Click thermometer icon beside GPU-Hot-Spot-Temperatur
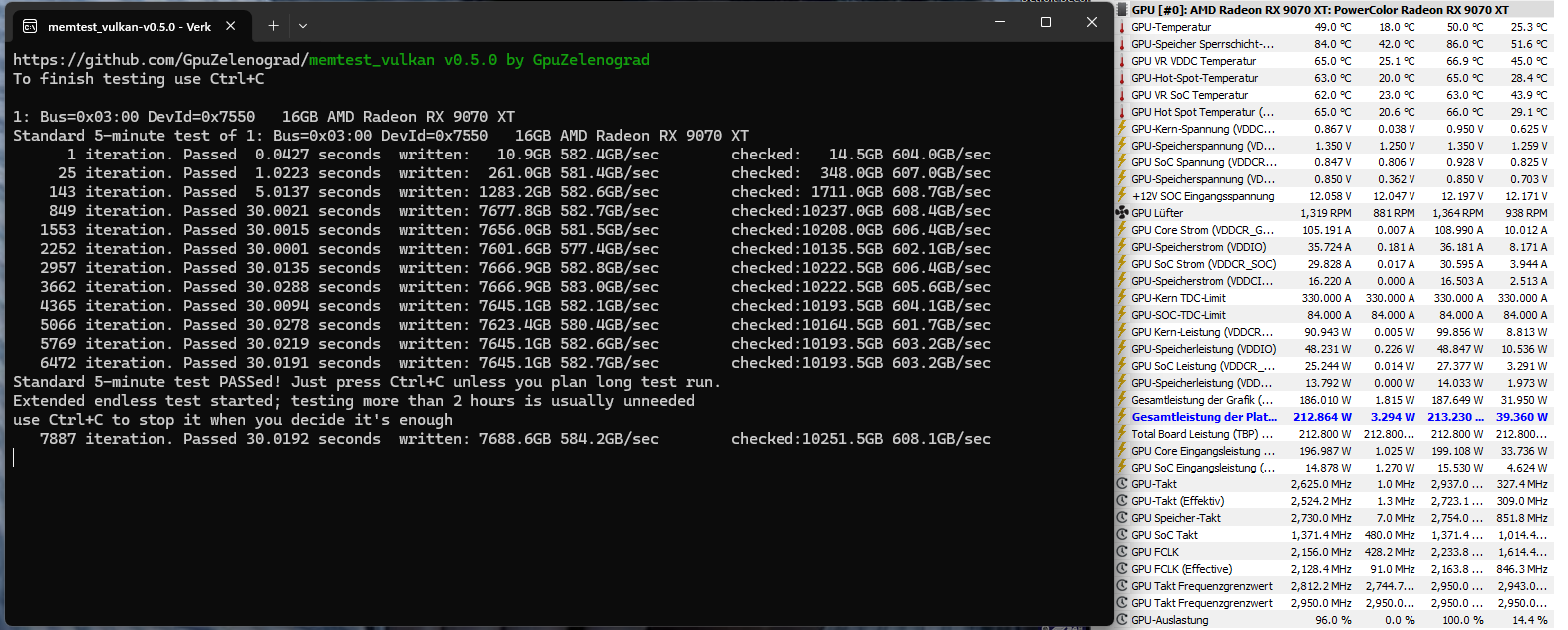Screen dimensions: 1568x630 pyautogui.click(x=1122, y=78)
